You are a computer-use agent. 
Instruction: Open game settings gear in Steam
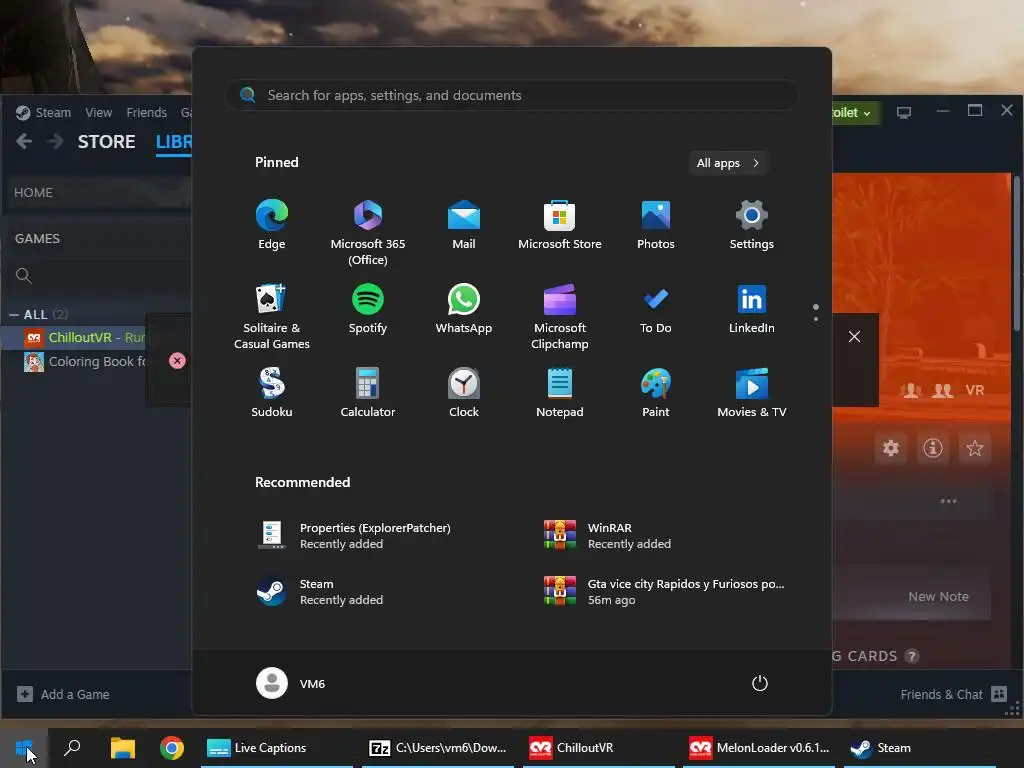[891, 448]
